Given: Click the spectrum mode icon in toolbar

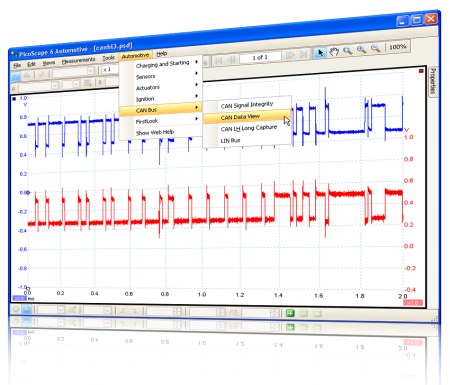Looking at the screenshot, I should click(x=27, y=76).
